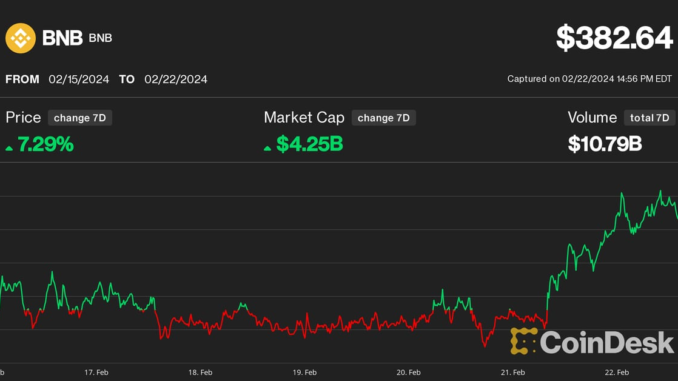Click the 'total 7D' badge beside Volume
Image resolution: width=678 pixels, height=381 pixels.
[649, 118]
